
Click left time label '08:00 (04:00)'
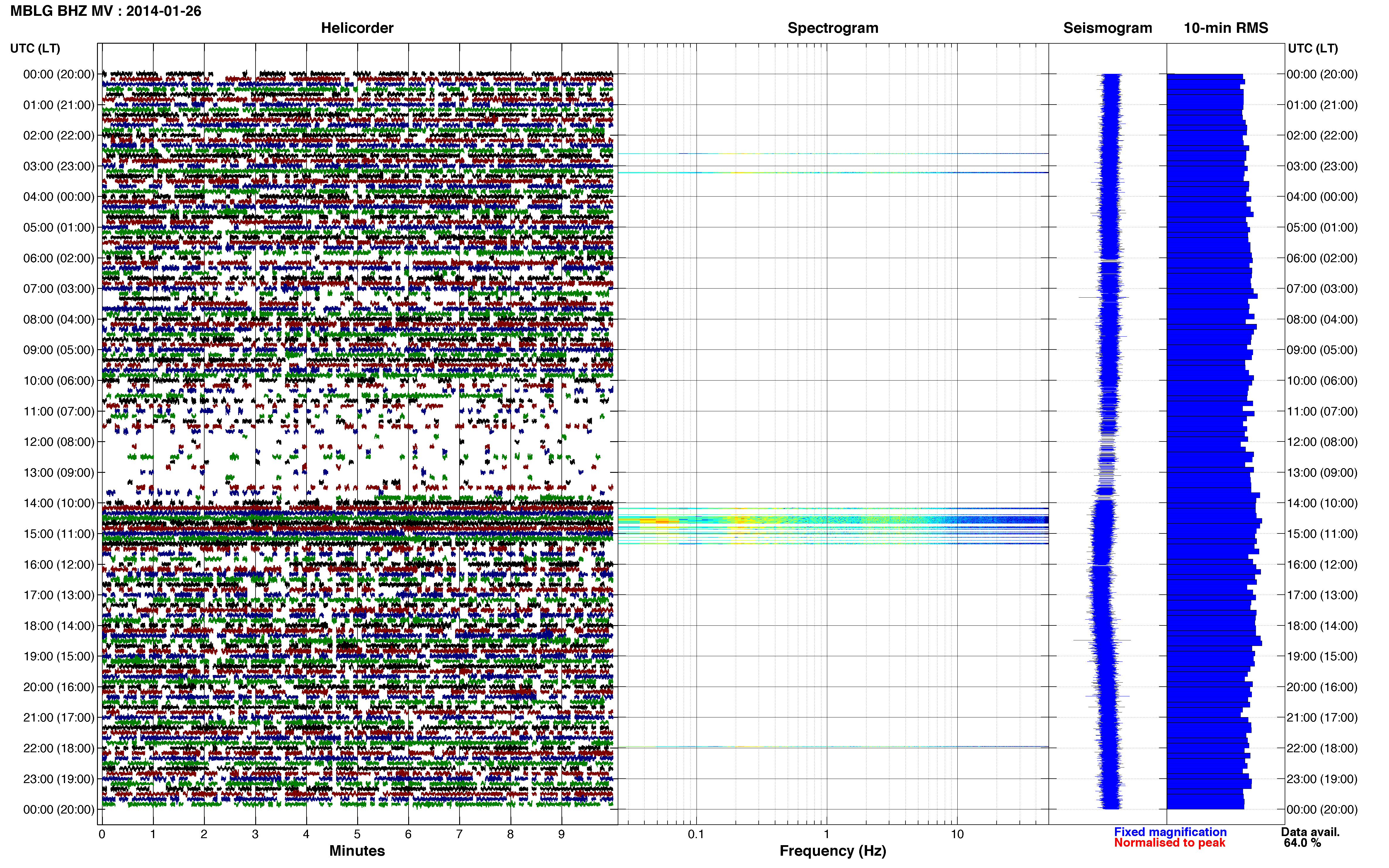pos(59,319)
